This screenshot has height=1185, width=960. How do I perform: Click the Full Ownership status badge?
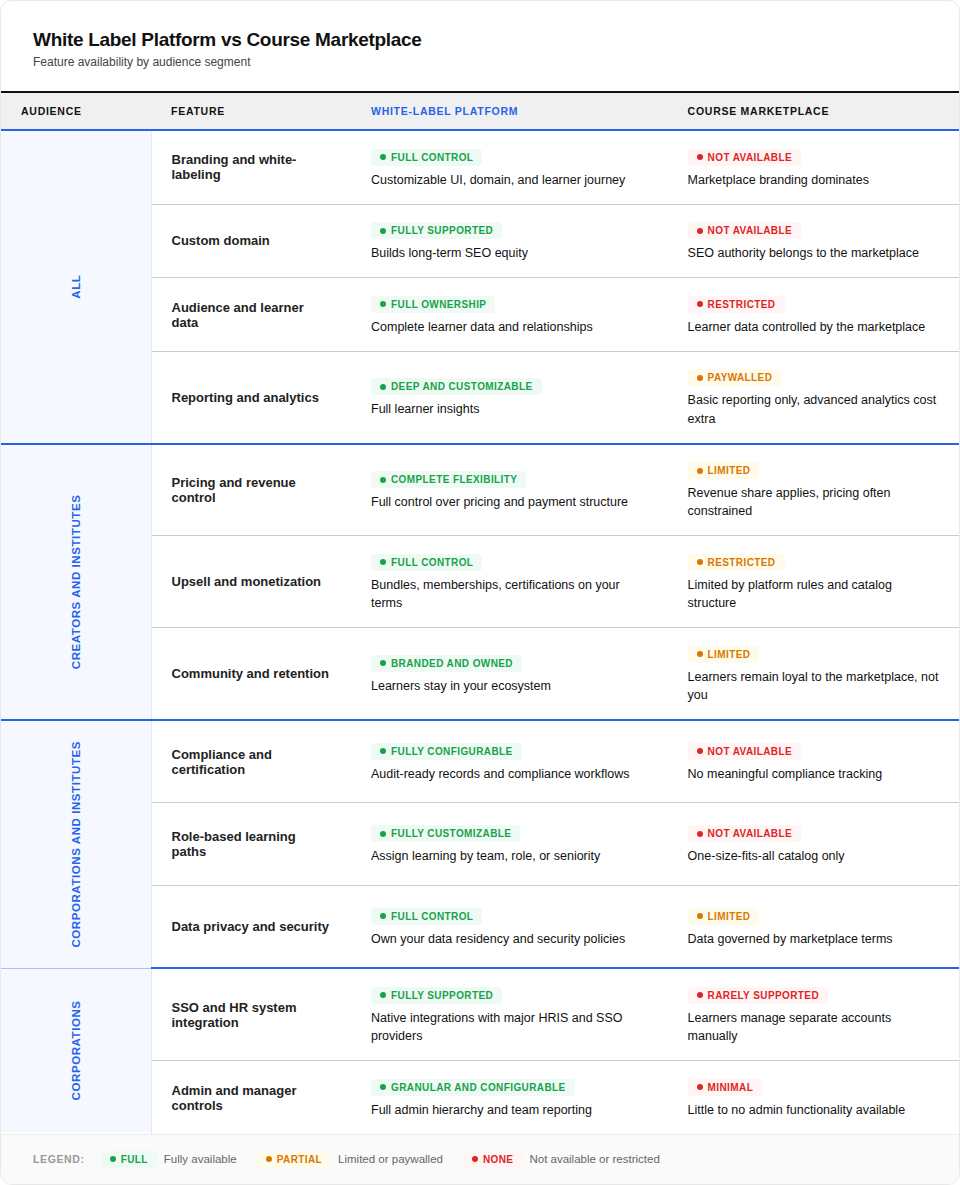432,304
